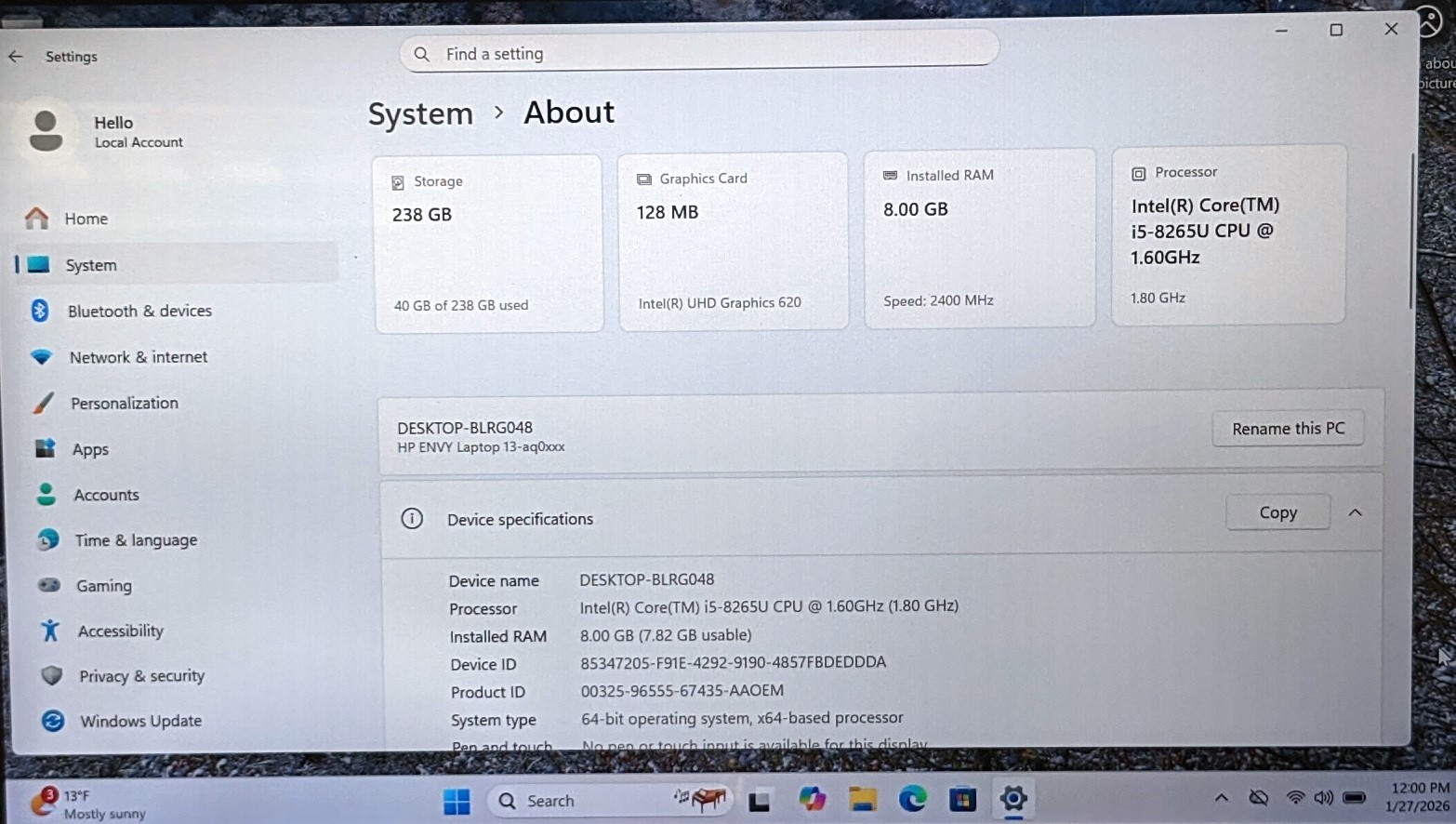Click the battery tray icon

[1355, 797]
